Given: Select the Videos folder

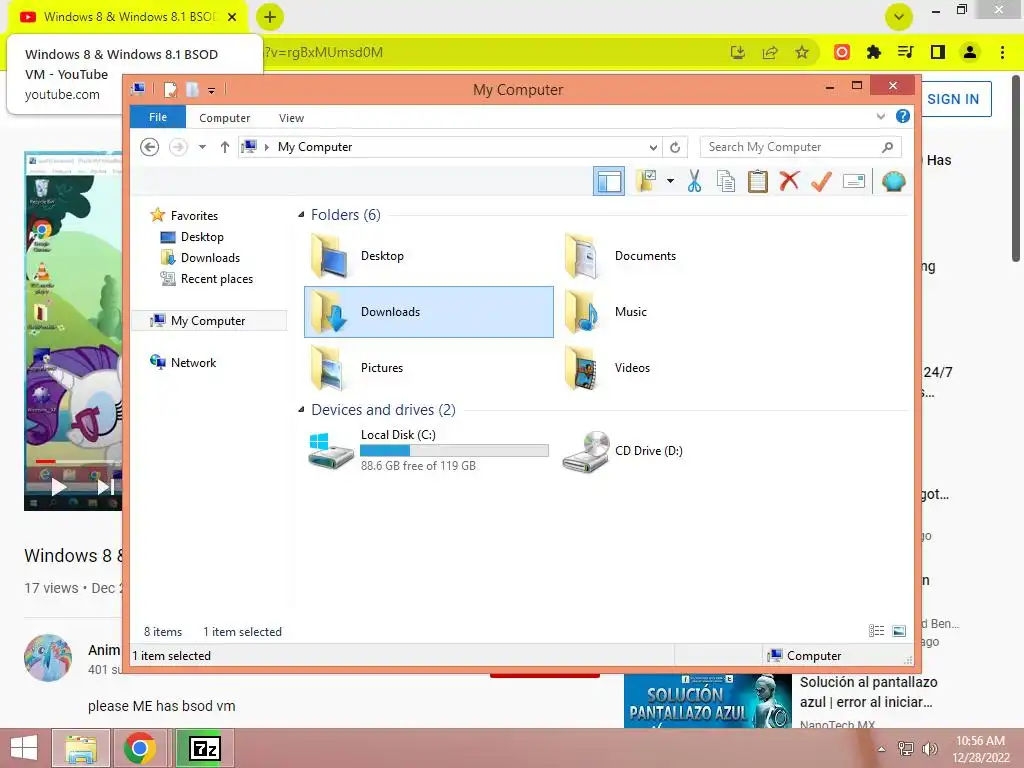Looking at the screenshot, I should pyautogui.click(x=607, y=368).
